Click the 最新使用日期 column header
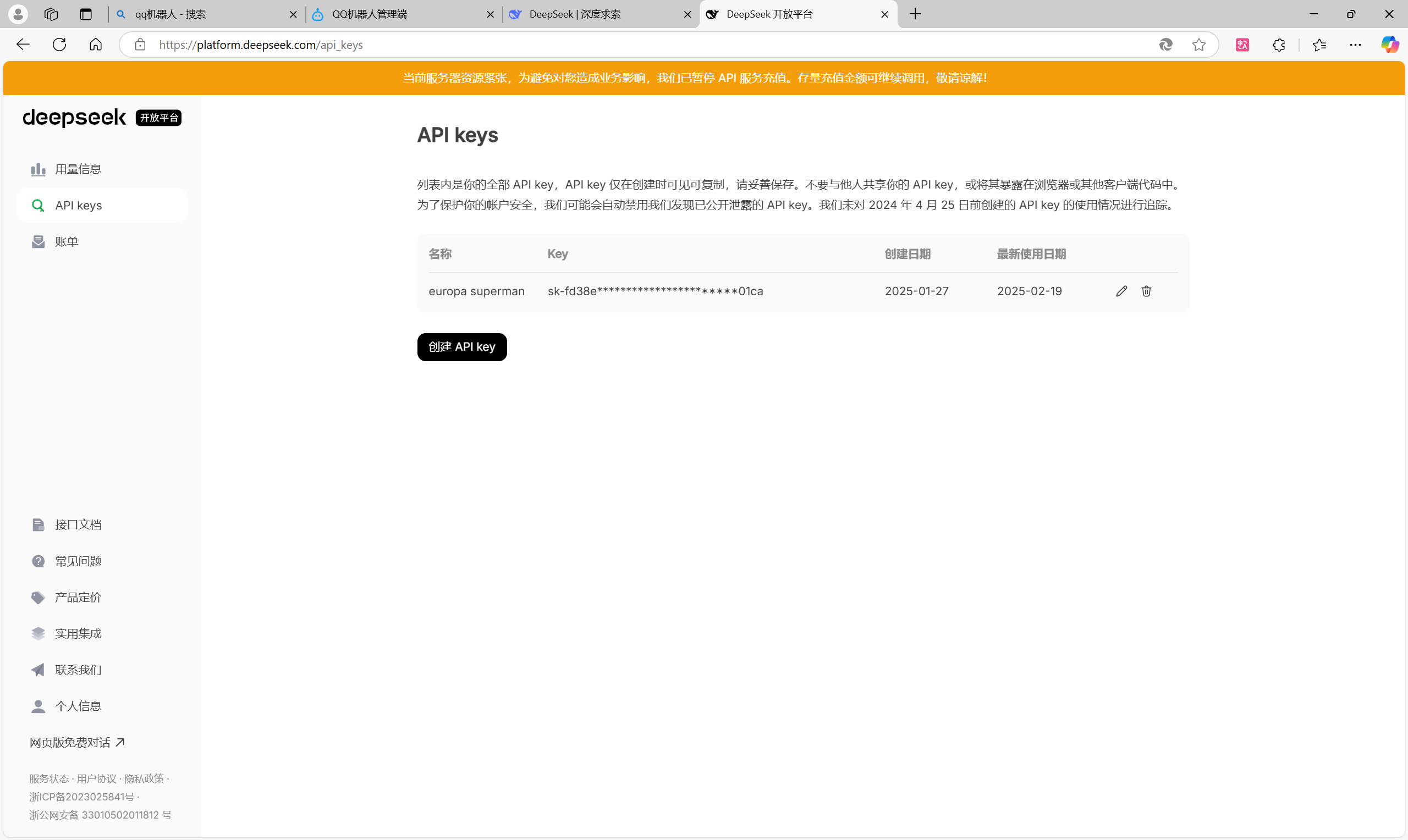This screenshot has height=840, width=1408. click(x=1031, y=253)
